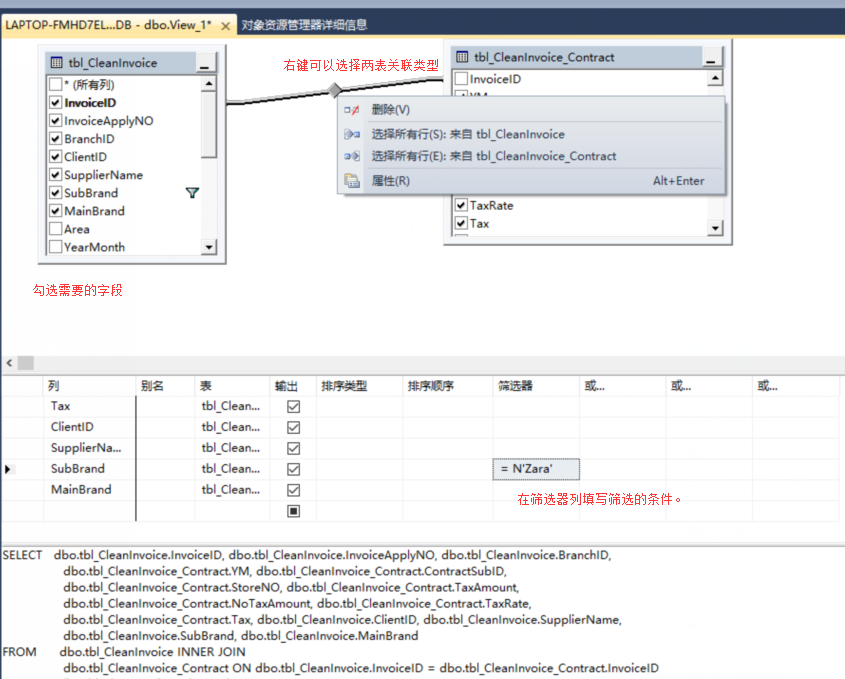Click the filter cell for MainBrand row
Image resolution: width=845 pixels, height=679 pixels.
point(536,490)
